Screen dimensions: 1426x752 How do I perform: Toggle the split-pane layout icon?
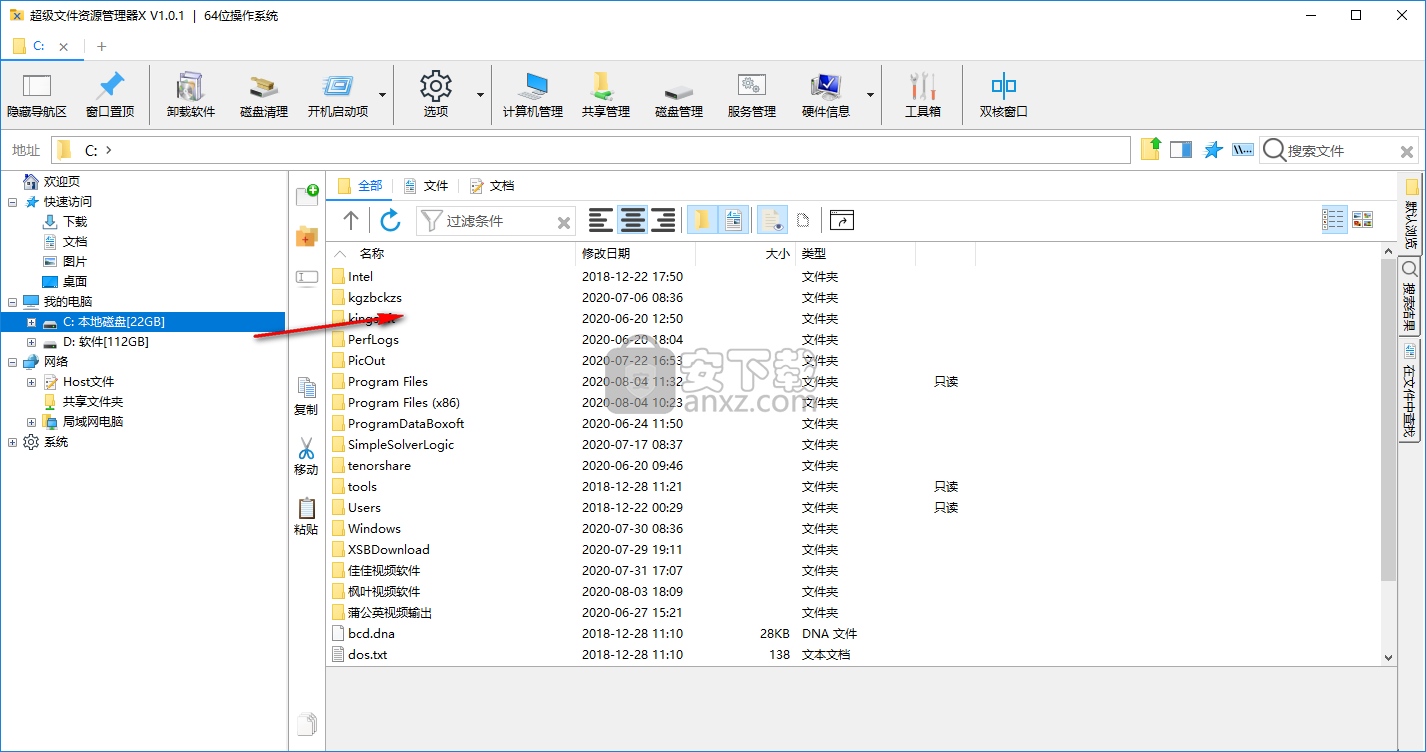click(1181, 150)
